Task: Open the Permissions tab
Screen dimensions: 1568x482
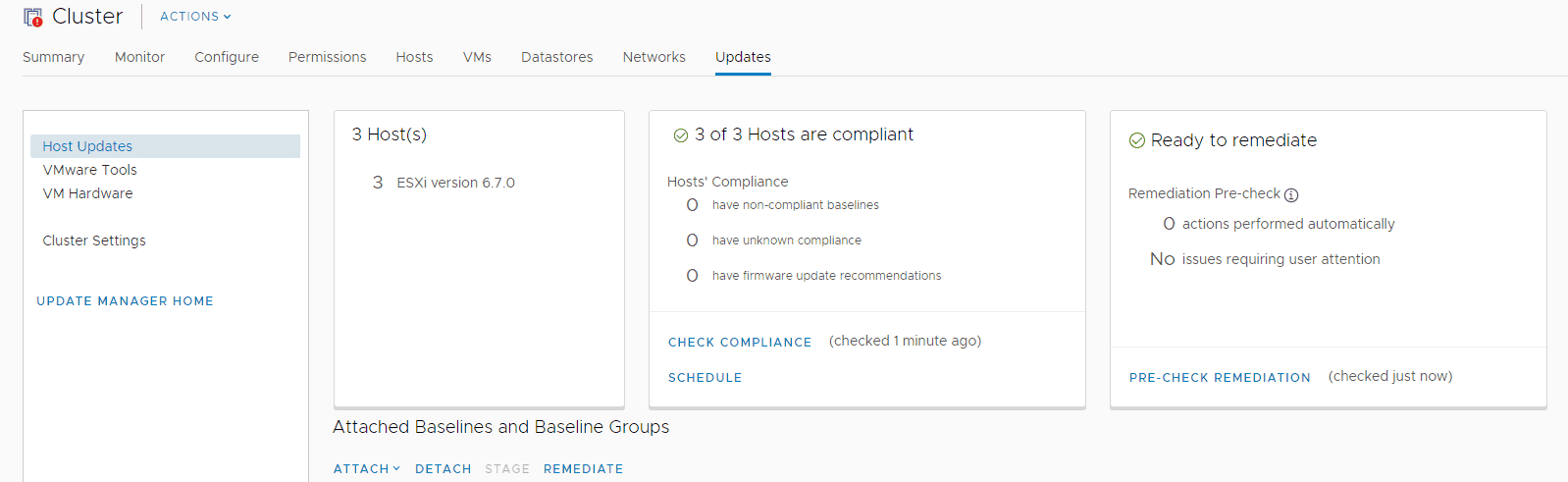Action: click(x=328, y=57)
